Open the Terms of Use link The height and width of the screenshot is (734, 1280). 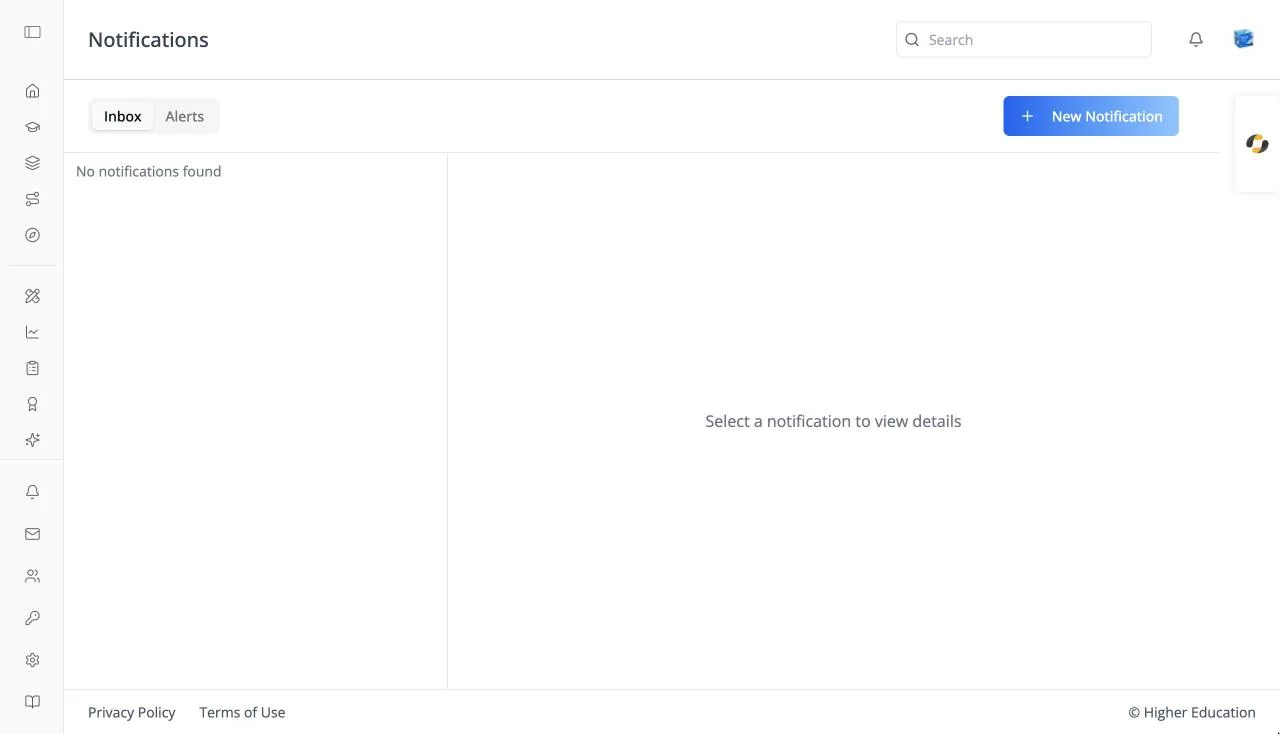tap(242, 712)
